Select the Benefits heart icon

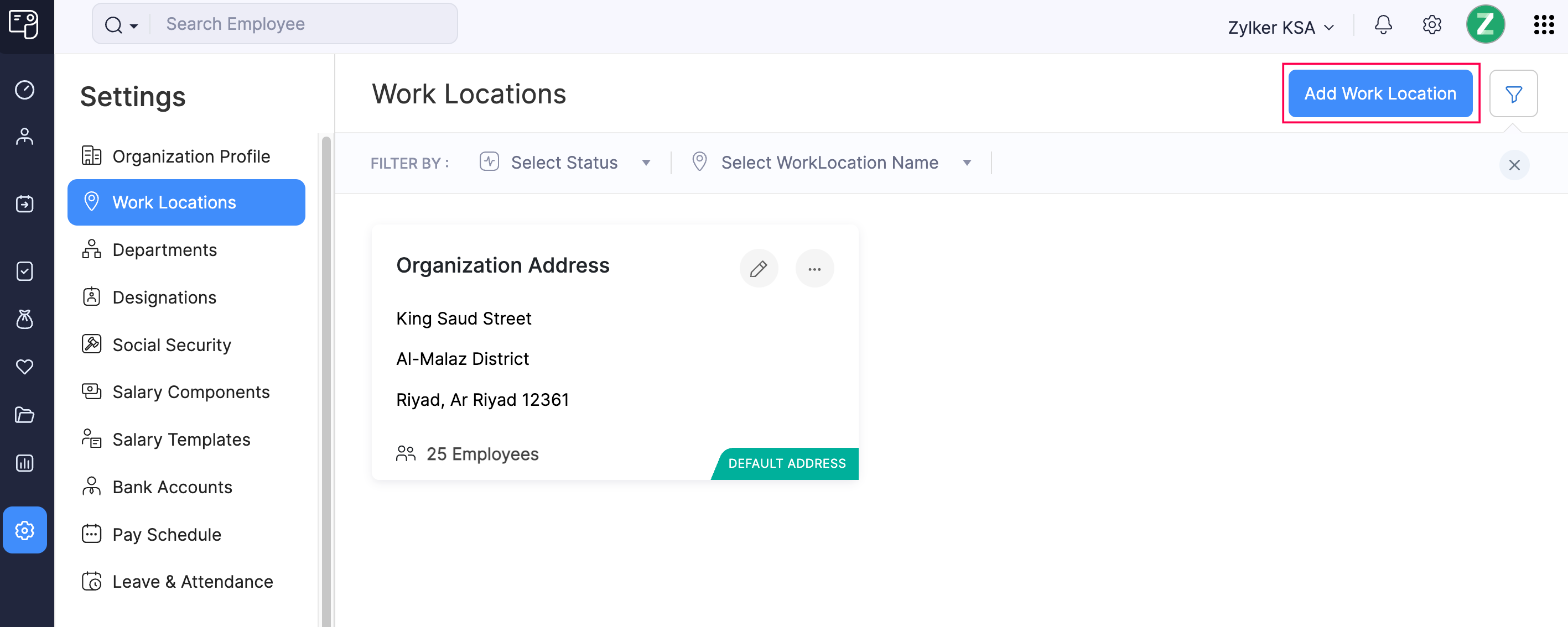coord(24,367)
